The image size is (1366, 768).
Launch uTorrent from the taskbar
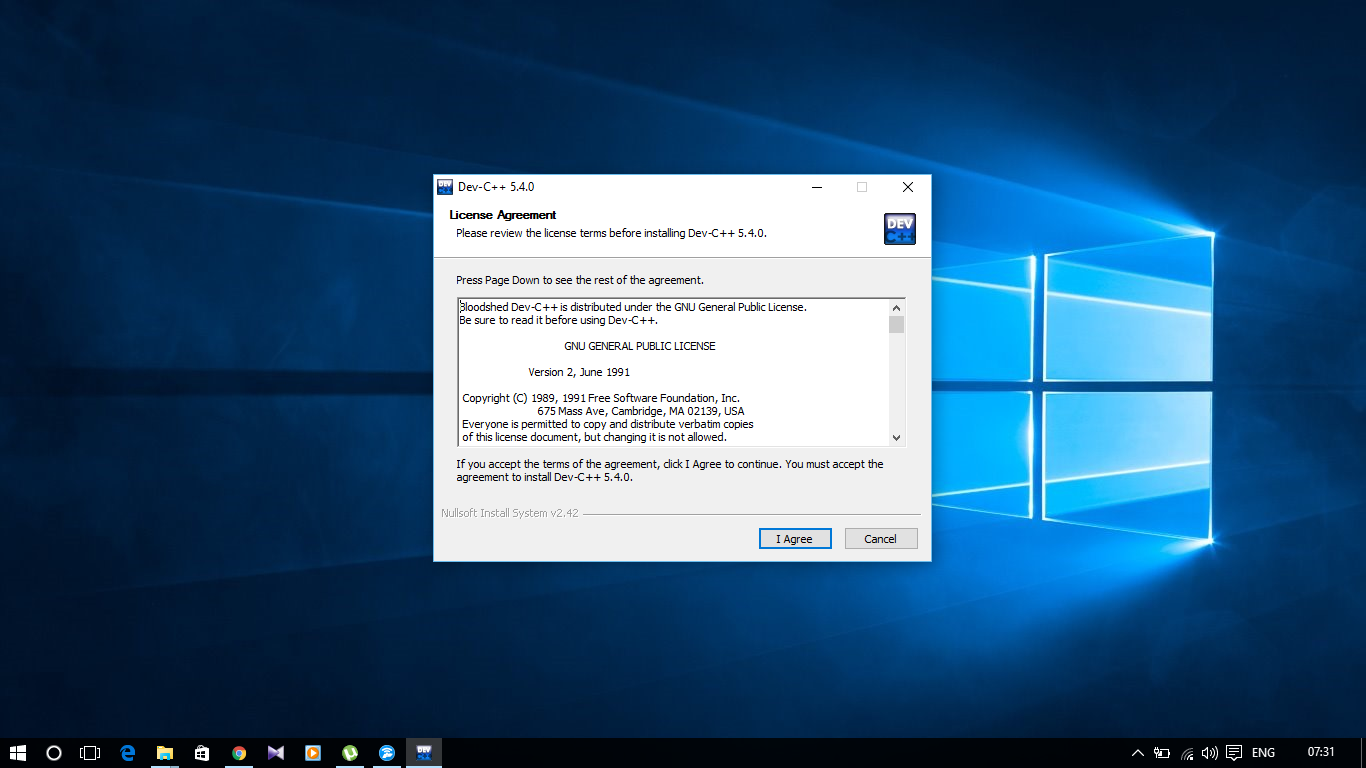point(349,753)
